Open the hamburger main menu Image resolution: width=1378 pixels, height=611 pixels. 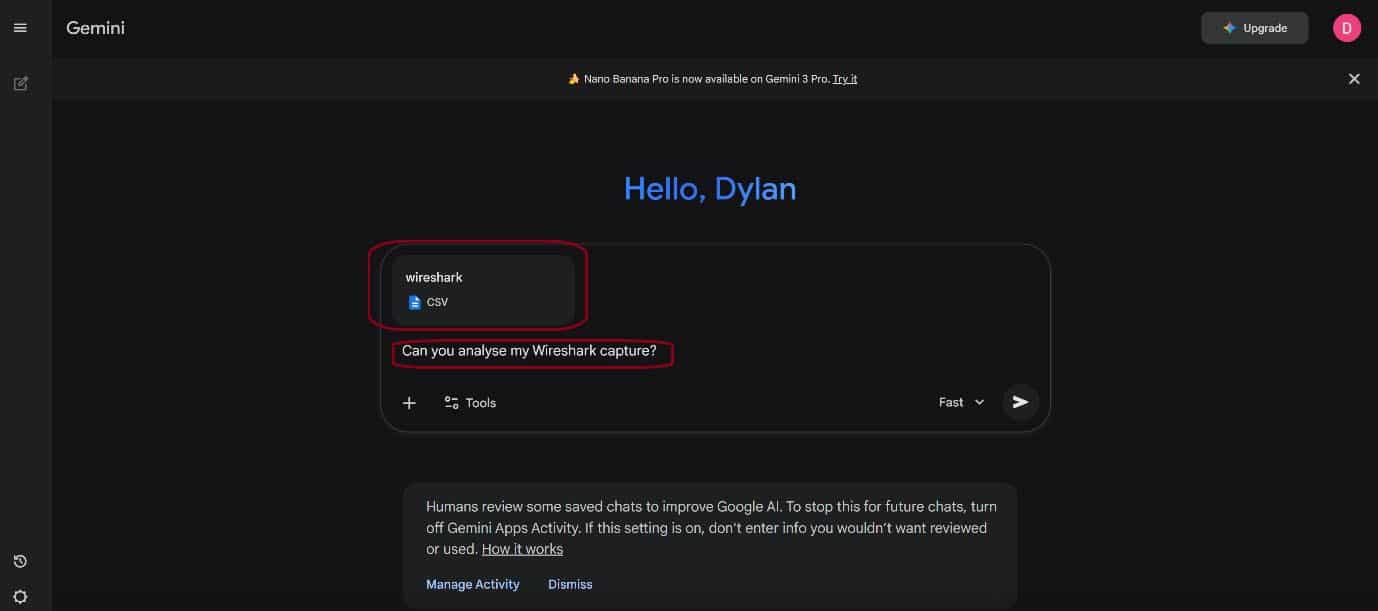[20, 28]
